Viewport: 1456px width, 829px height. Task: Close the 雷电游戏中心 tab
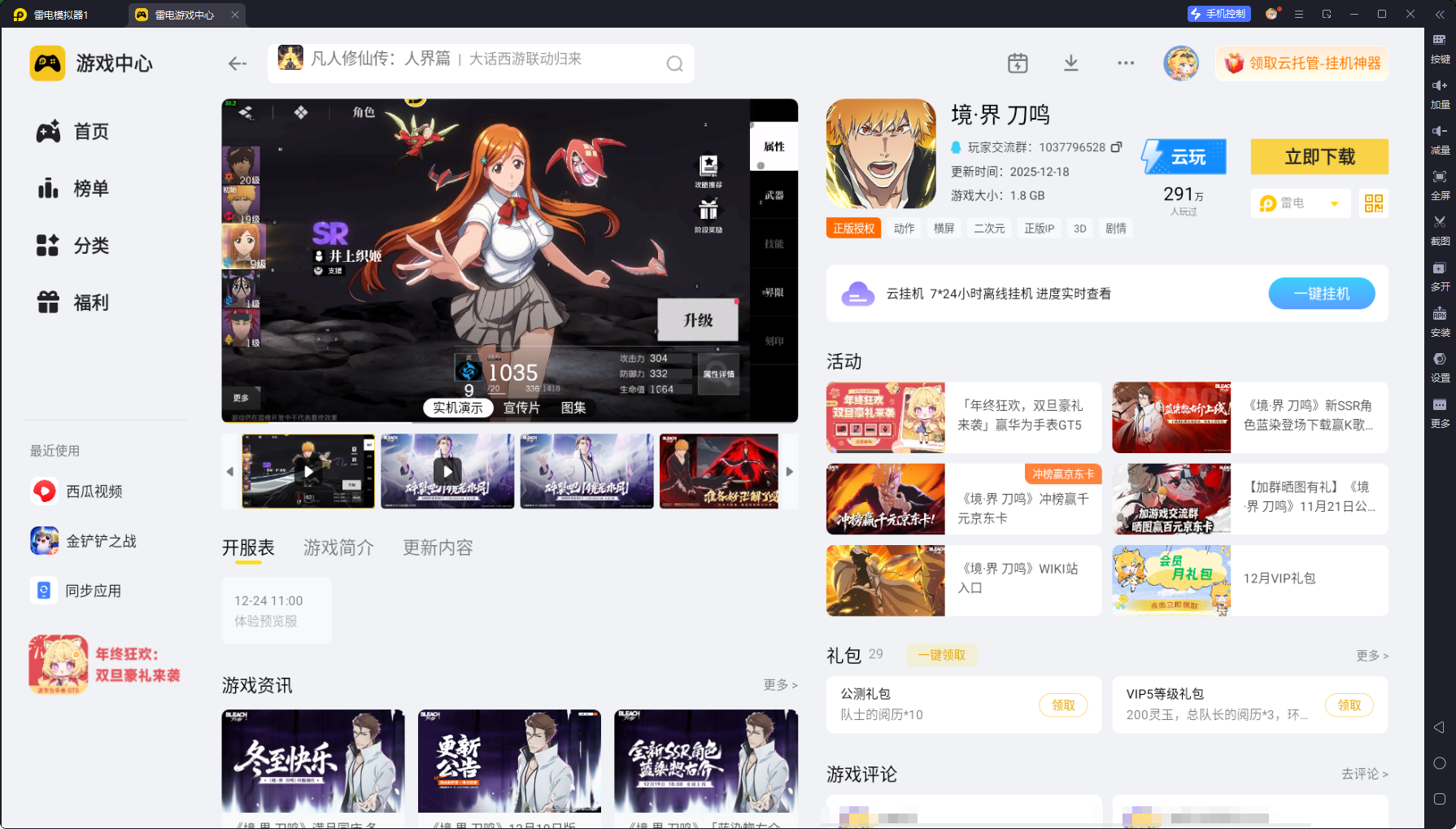[x=235, y=15]
